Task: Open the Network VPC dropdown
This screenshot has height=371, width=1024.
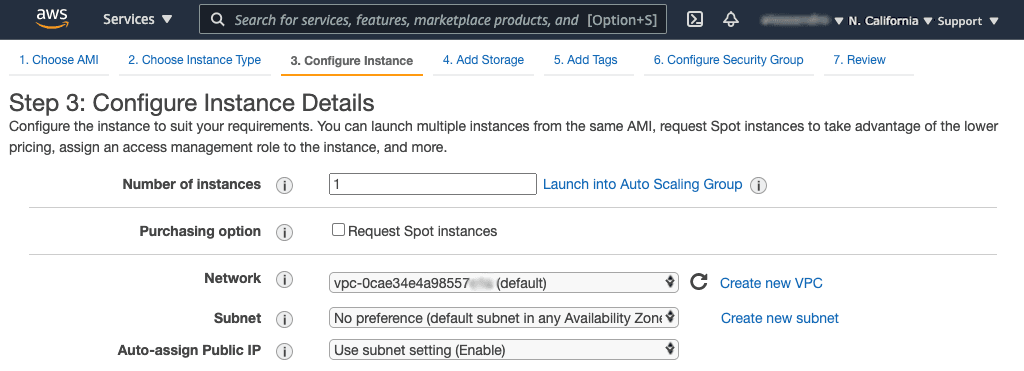Action: point(504,283)
